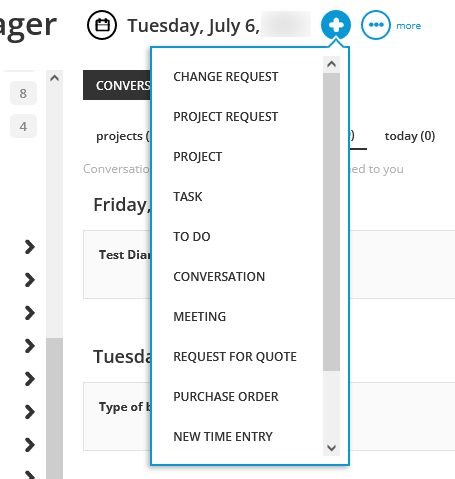Viewport: 455px width, 479px height.
Task: Choose NEW TIME ENTRY option
Action: tap(223, 437)
